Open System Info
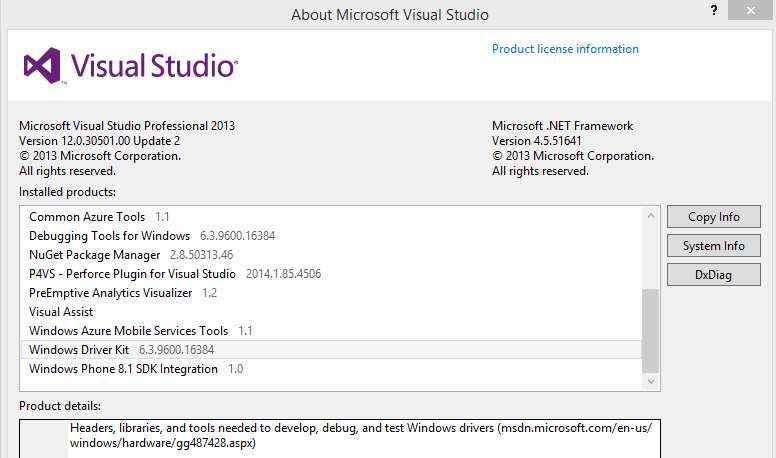 (x=714, y=246)
